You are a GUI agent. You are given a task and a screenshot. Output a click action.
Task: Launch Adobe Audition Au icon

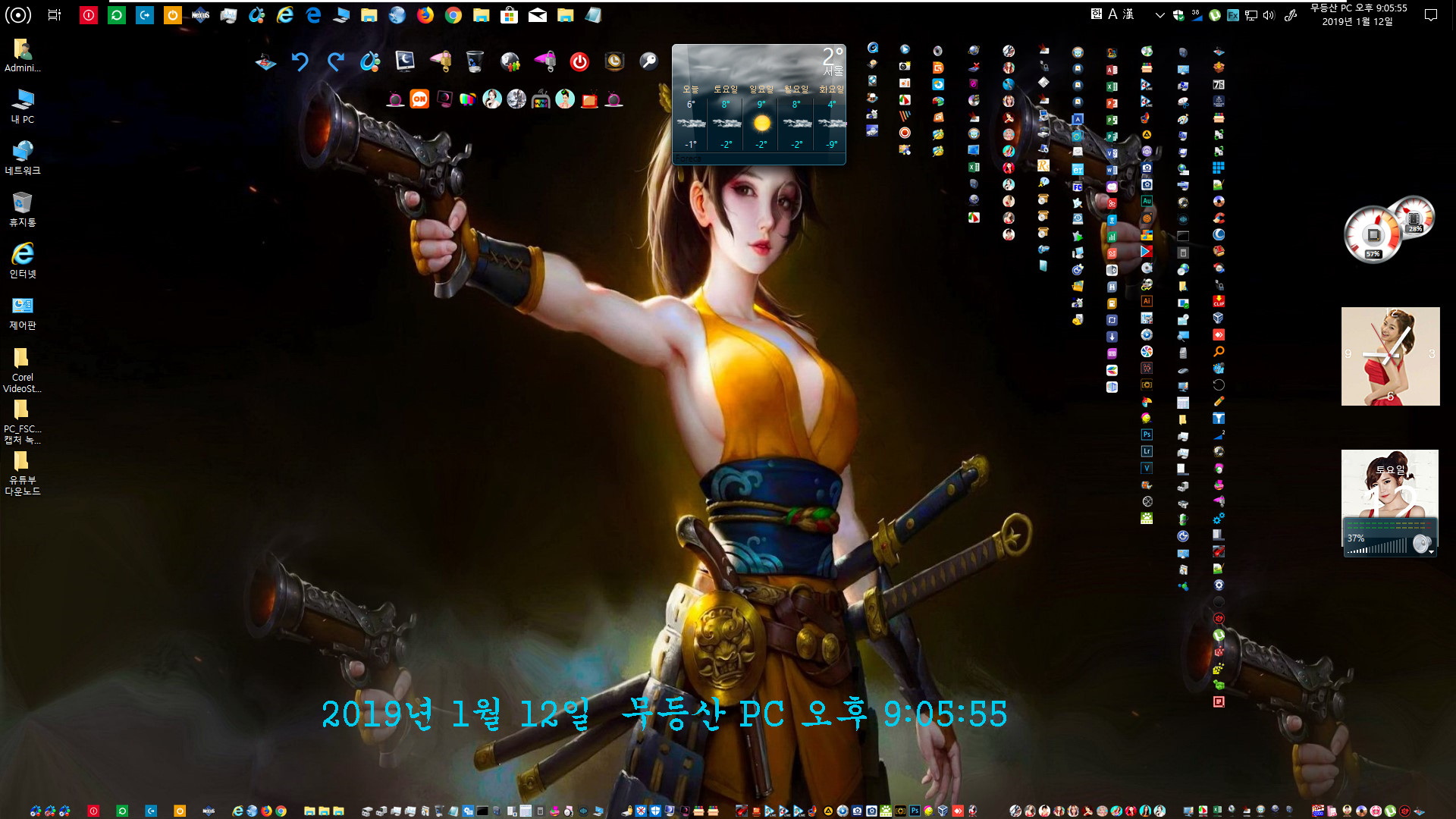1147,201
